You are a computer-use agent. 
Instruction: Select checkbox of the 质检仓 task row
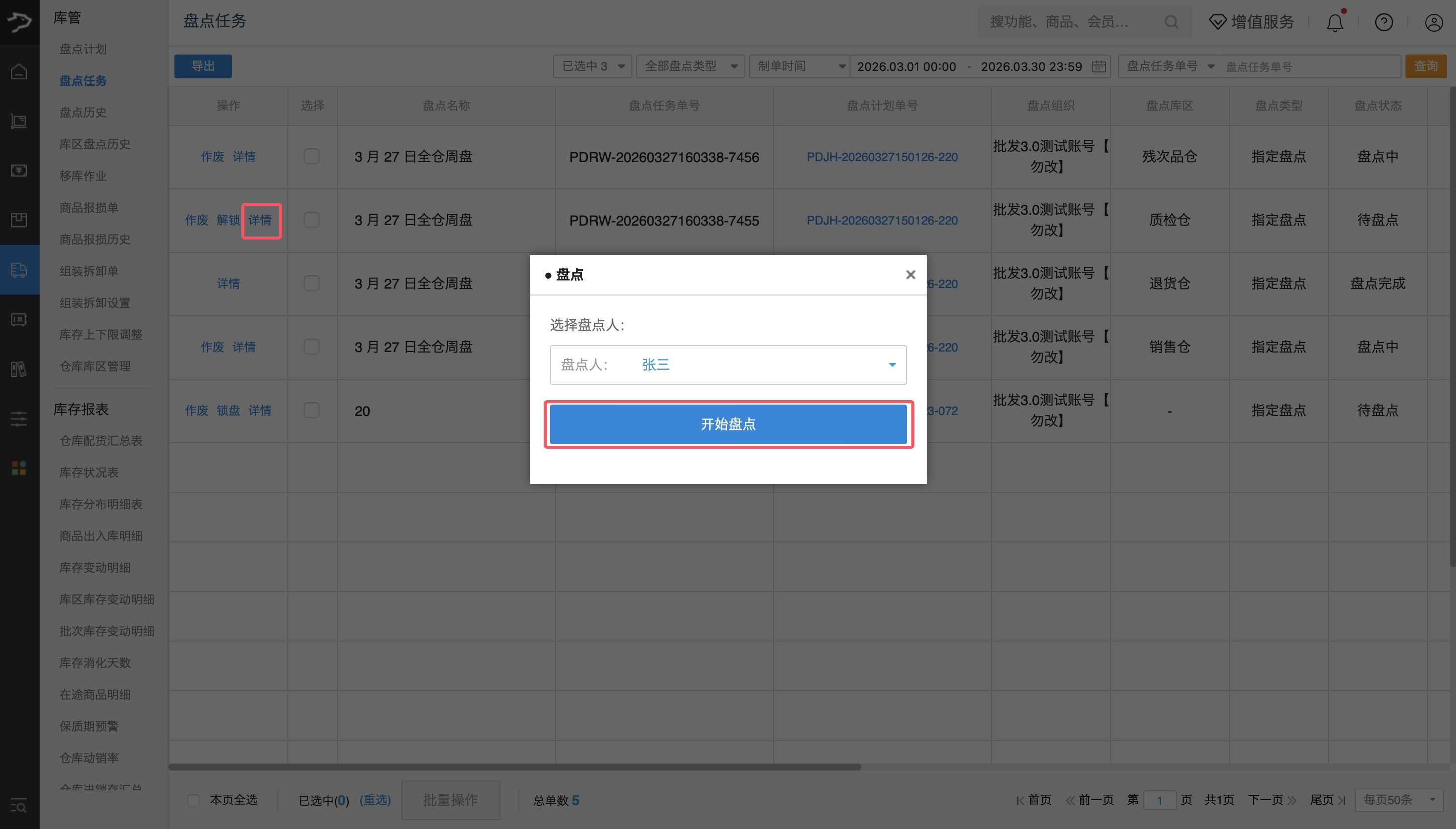[311, 220]
